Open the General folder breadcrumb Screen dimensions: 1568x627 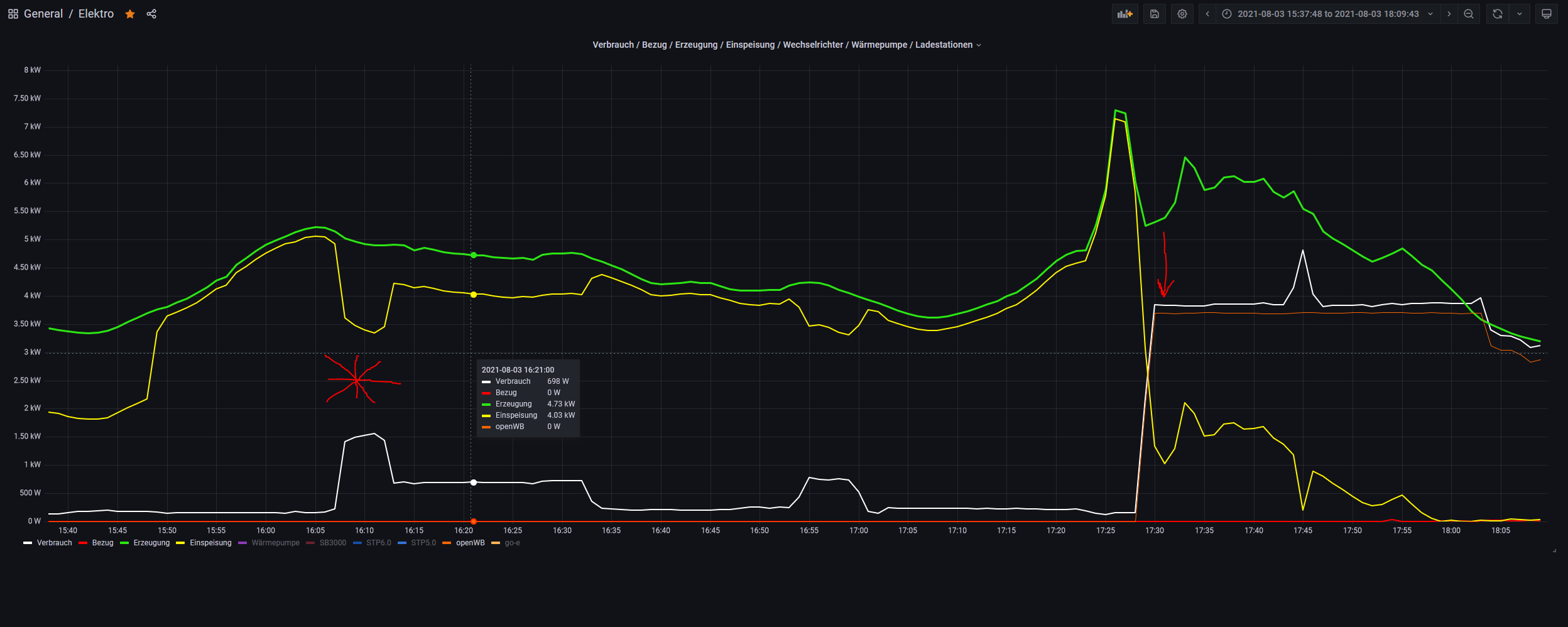(x=43, y=14)
